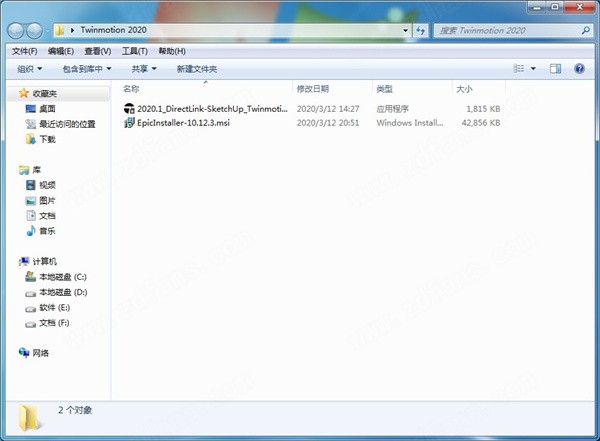Click the 收藏夹 star icon
The width and height of the screenshot is (600, 441).
coord(24,93)
